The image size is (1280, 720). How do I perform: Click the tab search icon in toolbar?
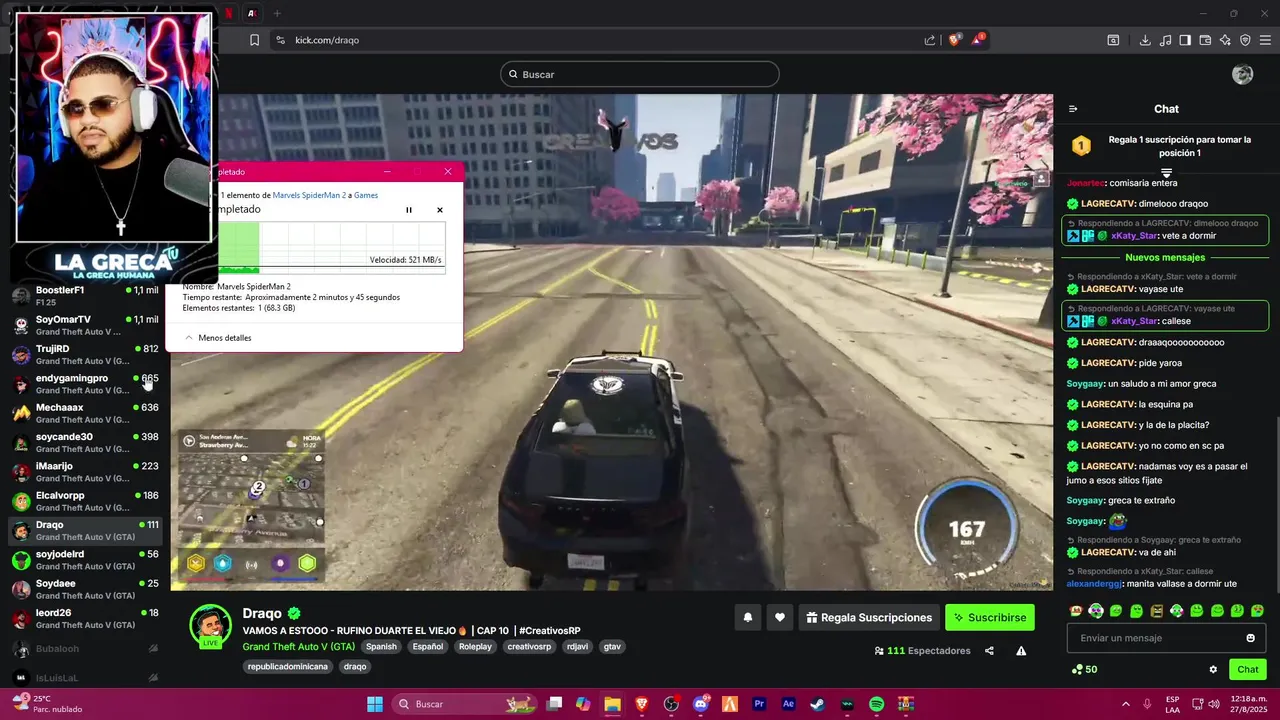pos(1113,40)
